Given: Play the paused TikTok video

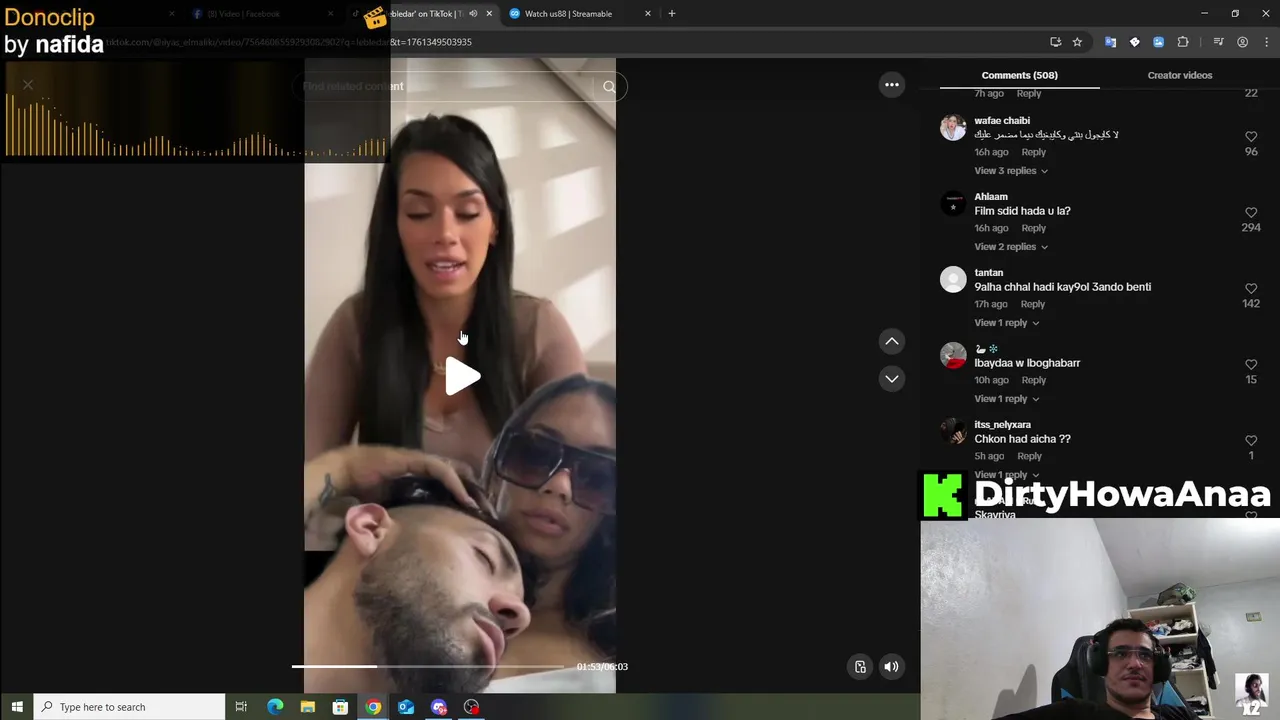Looking at the screenshot, I should tap(462, 377).
